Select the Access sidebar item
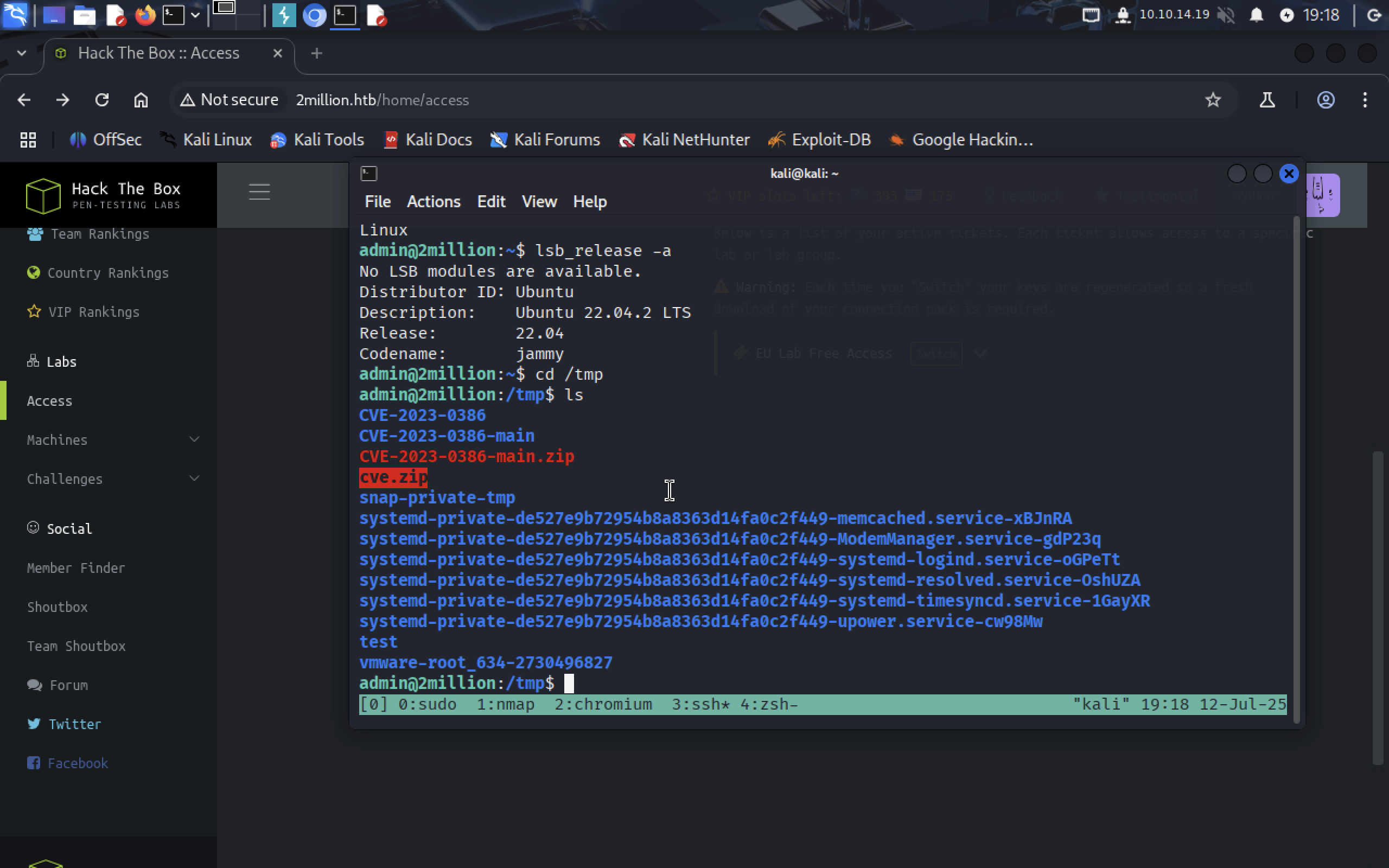This screenshot has width=1389, height=868. tap(50, 401)
